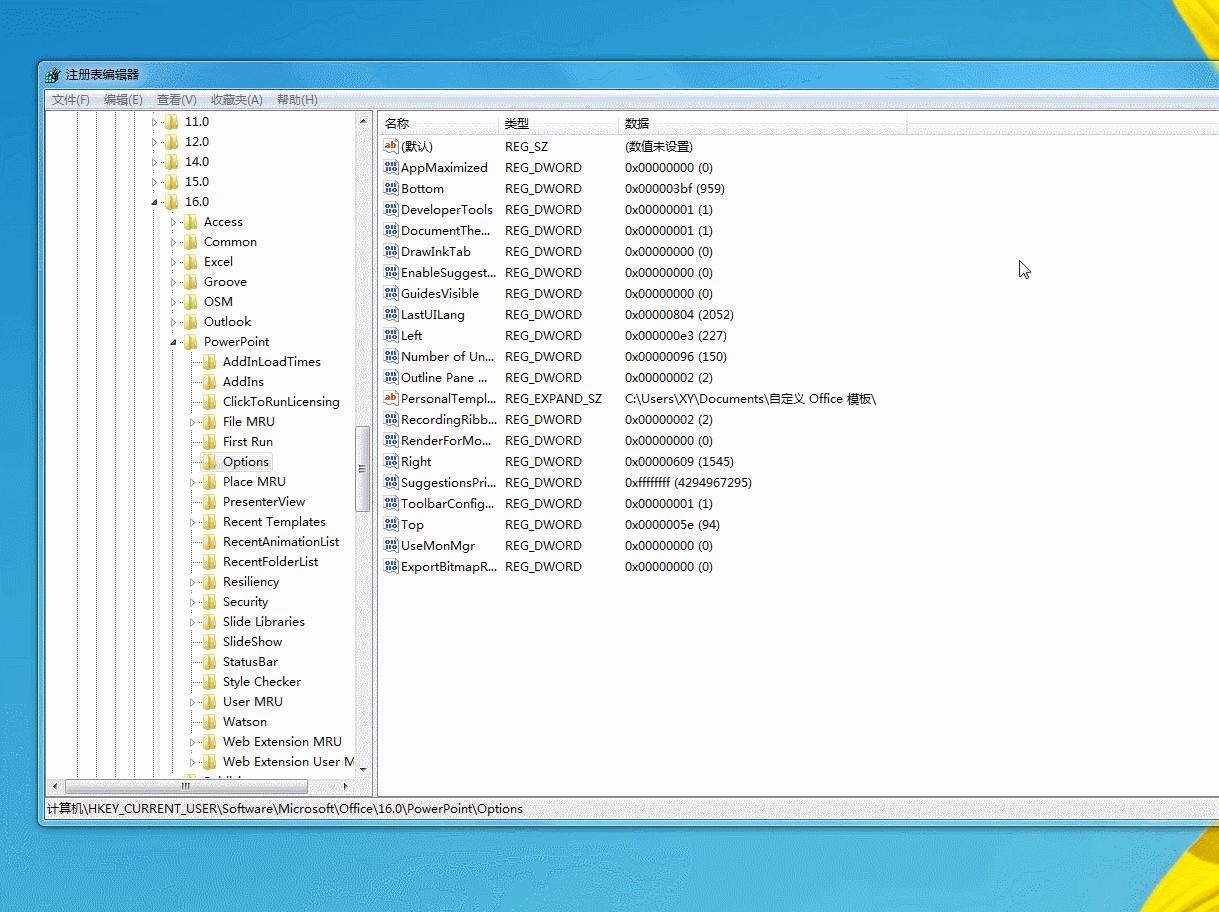
Task: Click the PowerPoint folder icon in tree
Action: [x=191, y=342]
